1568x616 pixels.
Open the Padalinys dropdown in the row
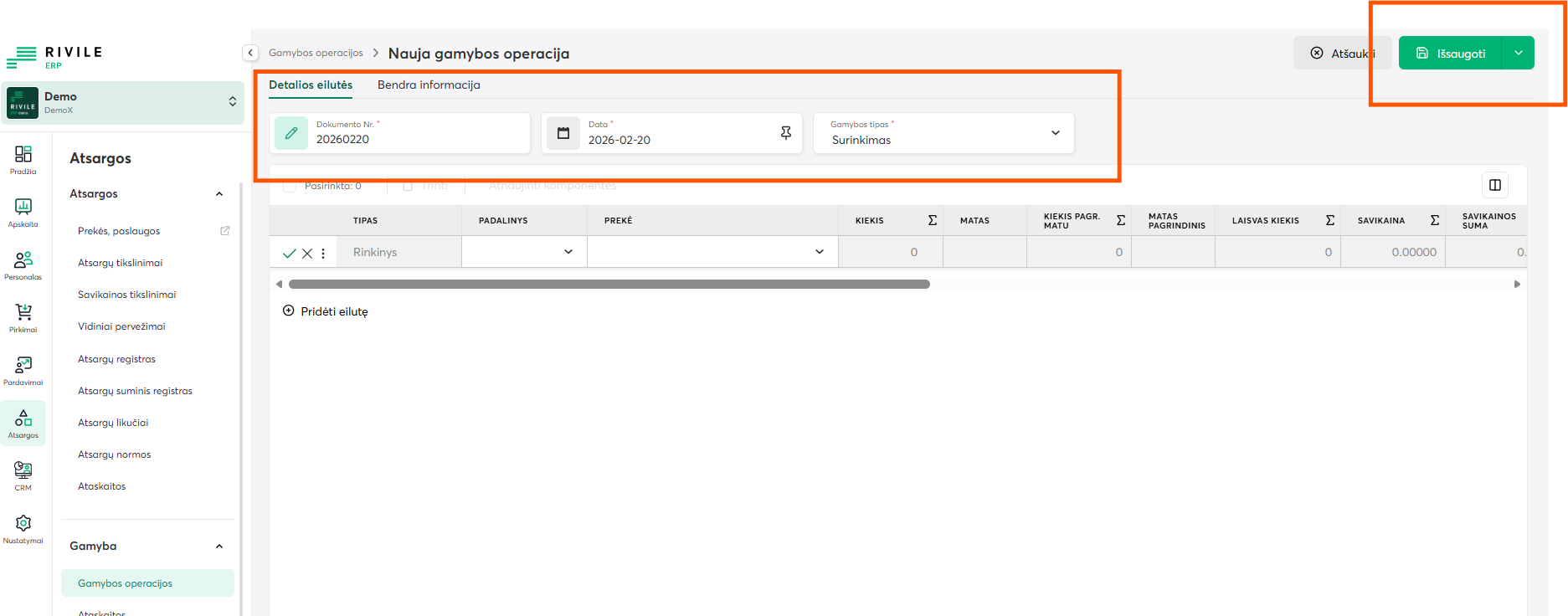click(x=568, y=252)
